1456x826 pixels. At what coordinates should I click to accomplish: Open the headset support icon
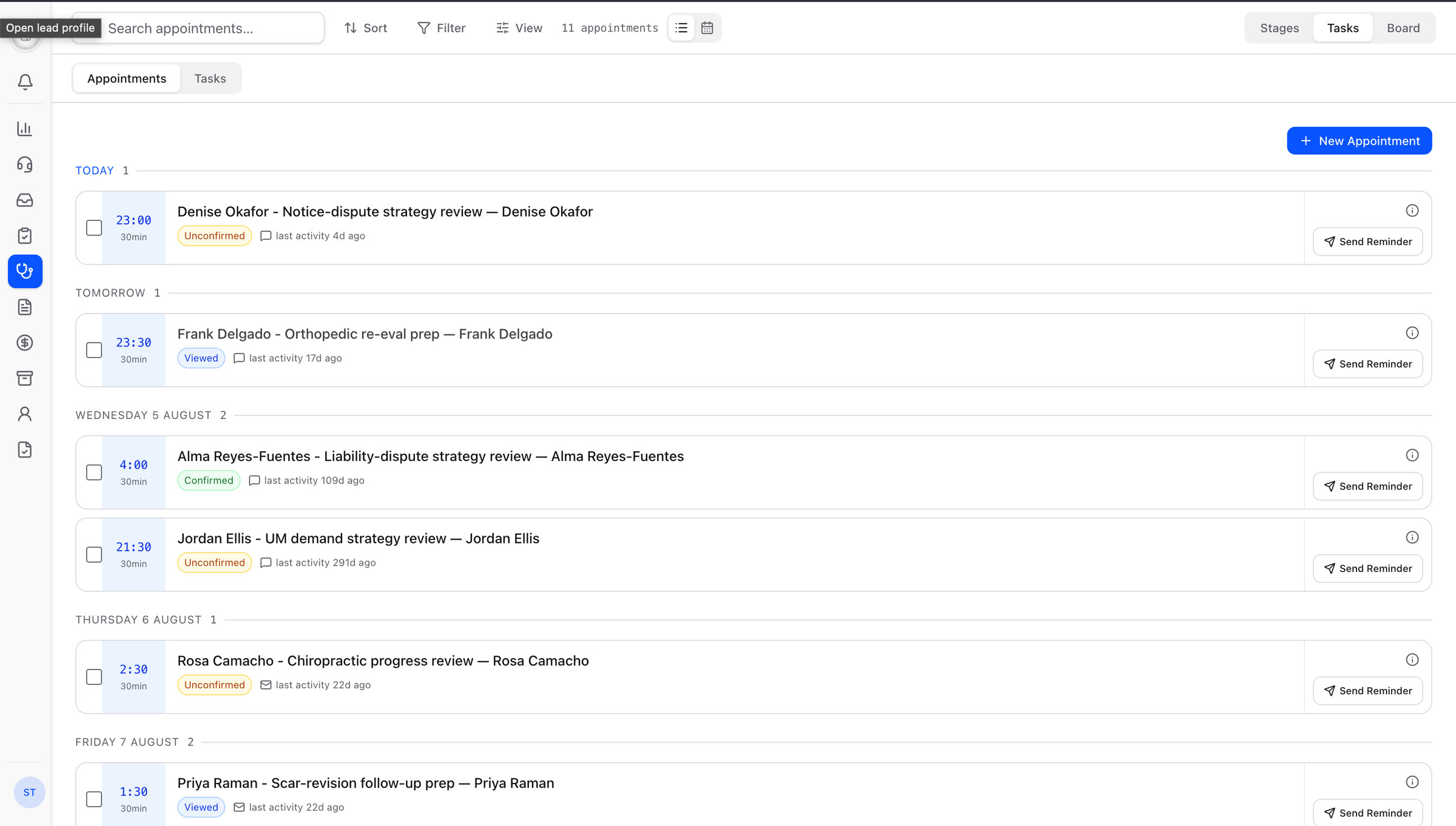click(25, 164)
